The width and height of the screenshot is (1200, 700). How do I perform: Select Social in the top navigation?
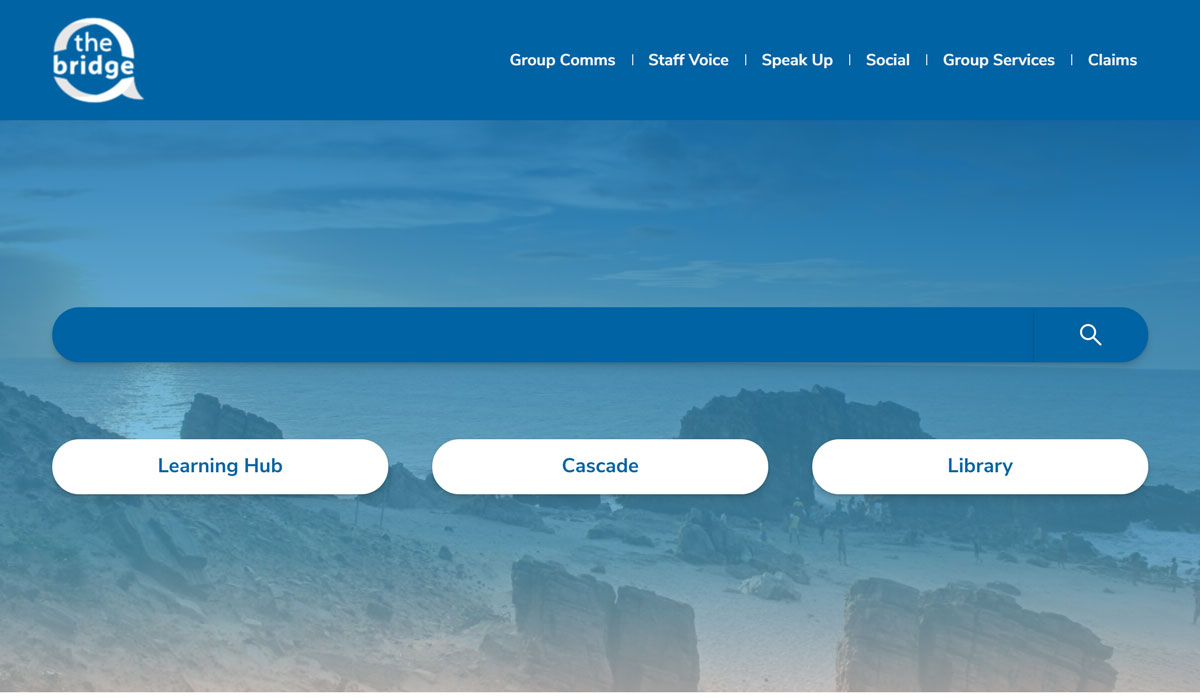point(887,60)
